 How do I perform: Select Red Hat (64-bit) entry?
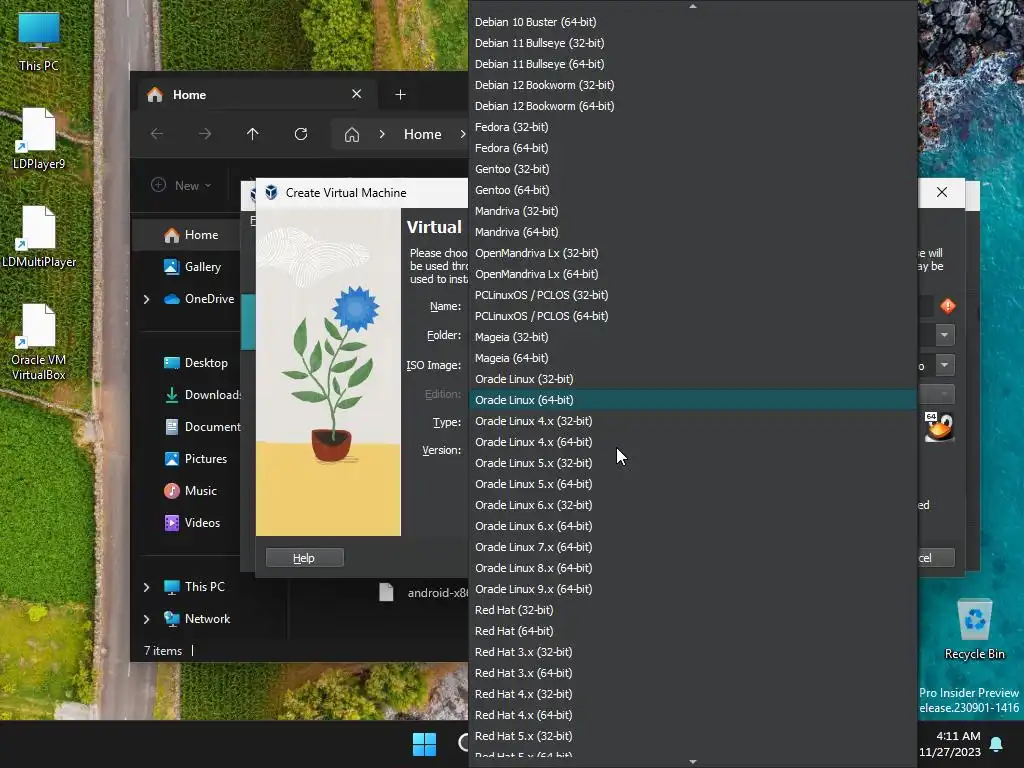(x=692, y=631)
